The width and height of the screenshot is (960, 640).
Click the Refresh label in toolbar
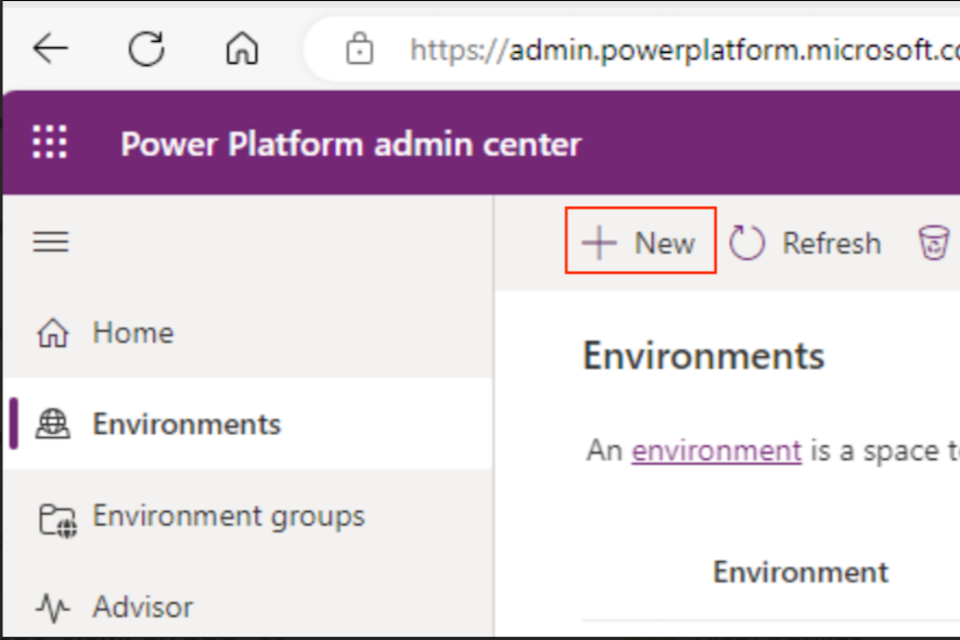coord(831,243)
